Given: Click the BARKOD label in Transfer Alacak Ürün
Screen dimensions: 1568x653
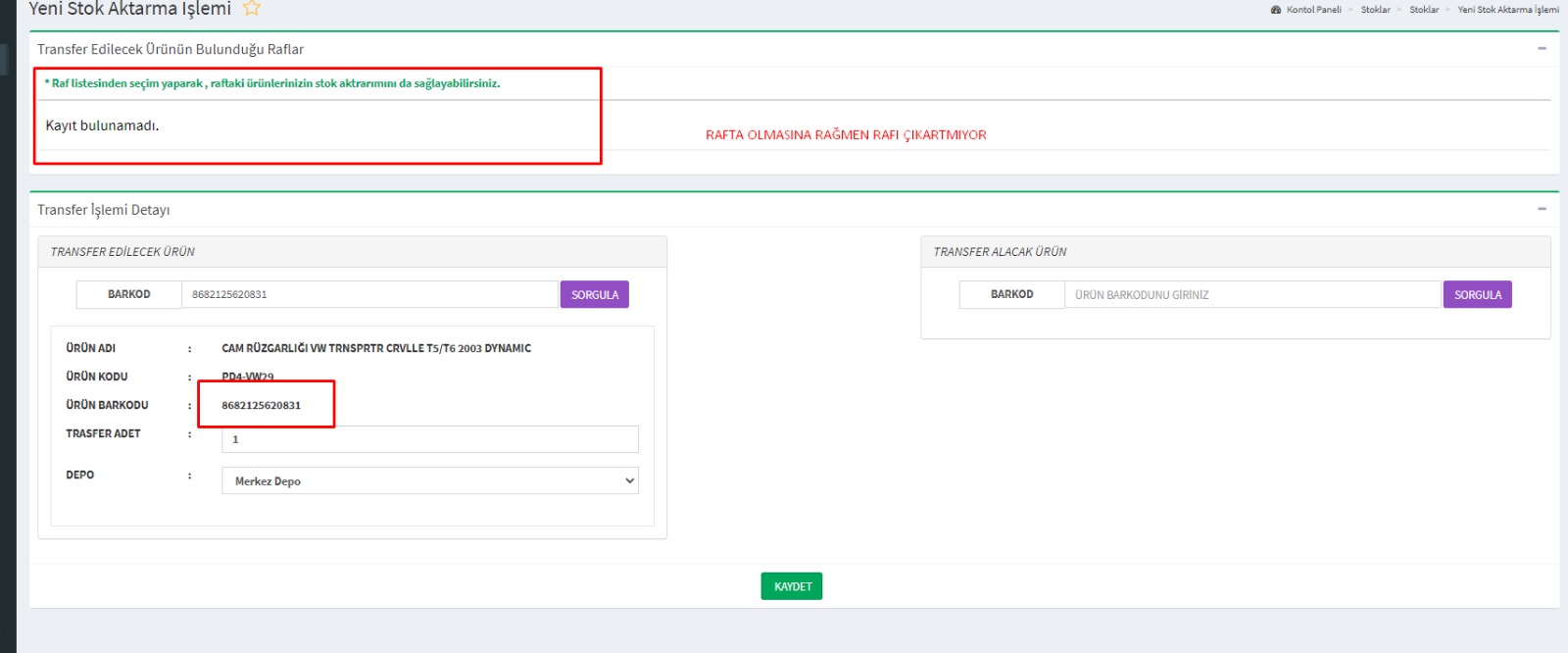Looking at the screenshot, I should (x=1011, y=294).
